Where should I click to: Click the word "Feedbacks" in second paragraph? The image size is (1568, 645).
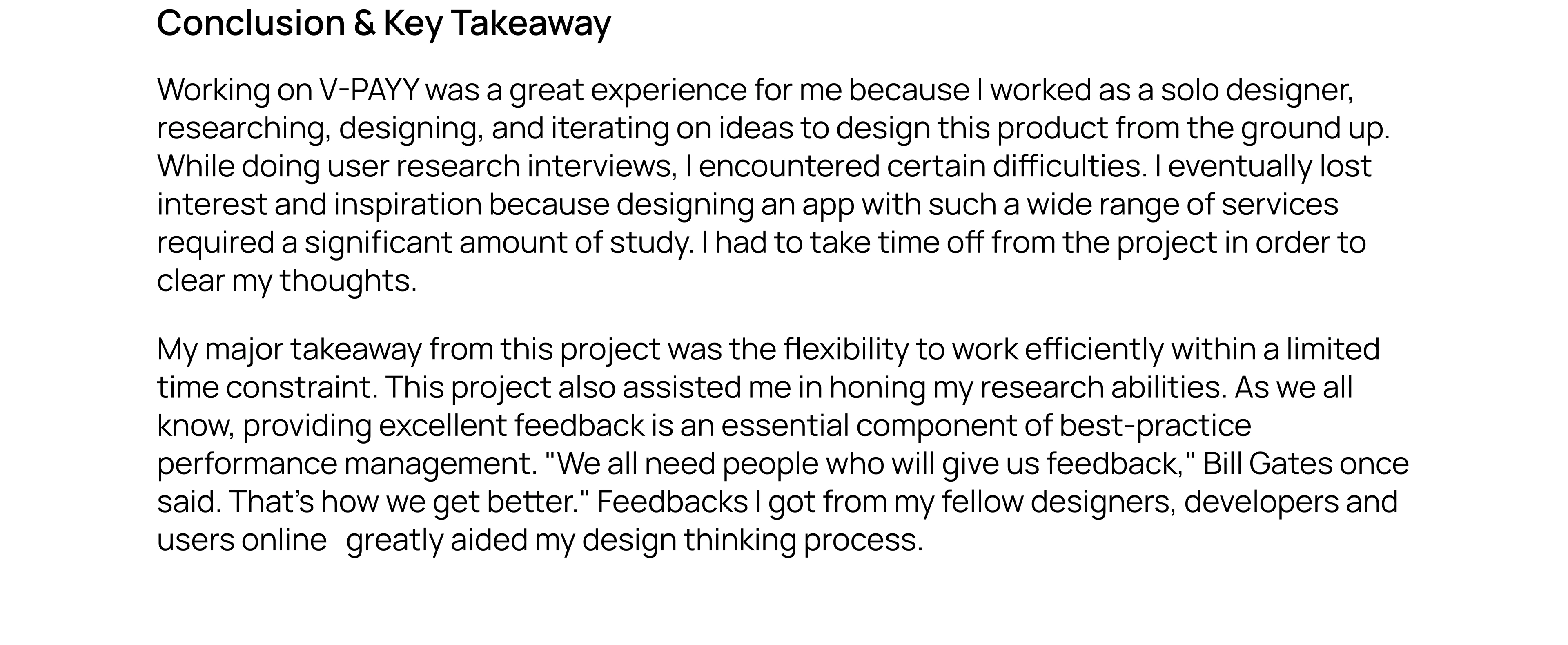tap(673, 502)
